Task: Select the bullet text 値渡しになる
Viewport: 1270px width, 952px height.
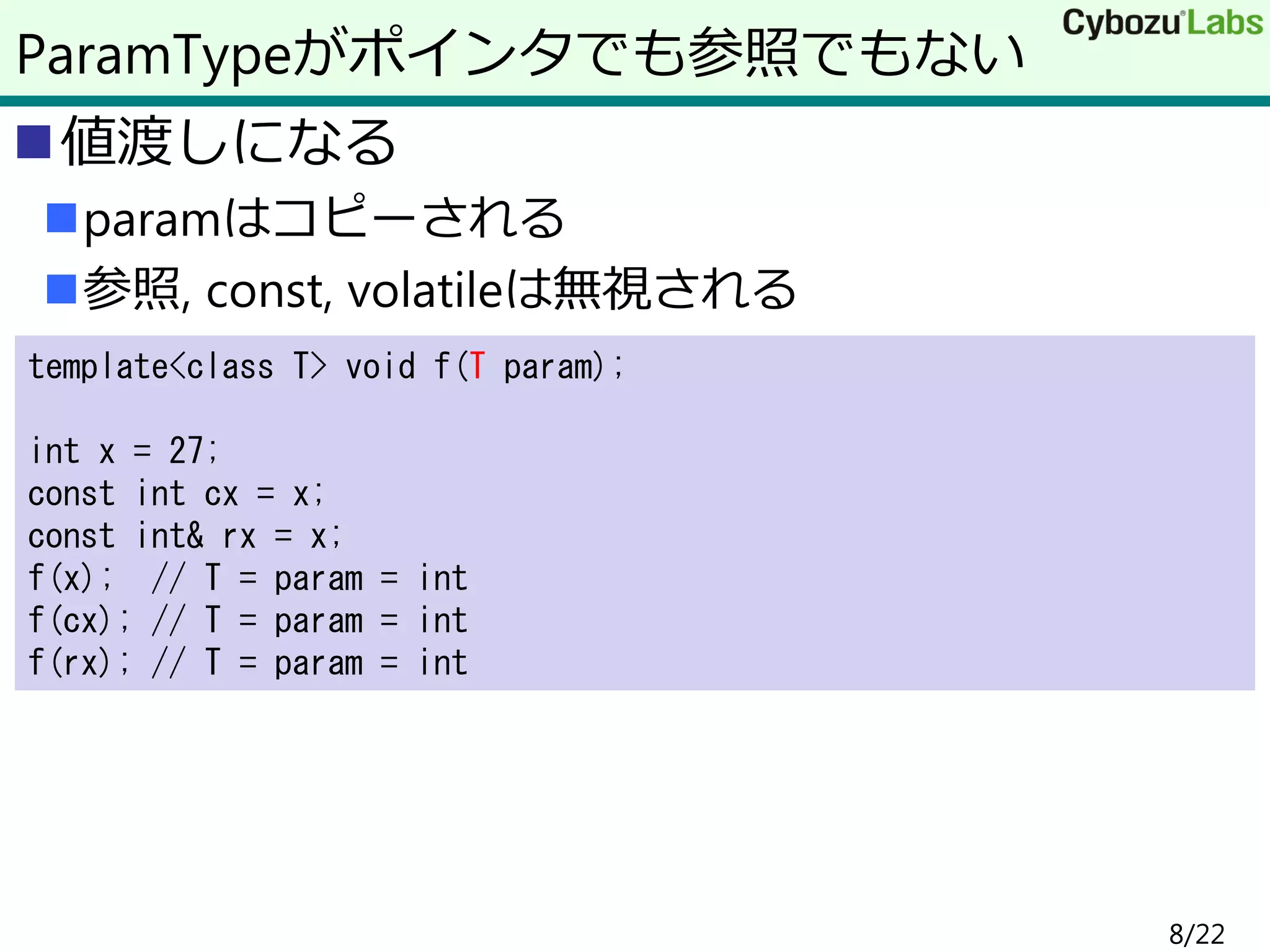Action: tap(228, 141)
